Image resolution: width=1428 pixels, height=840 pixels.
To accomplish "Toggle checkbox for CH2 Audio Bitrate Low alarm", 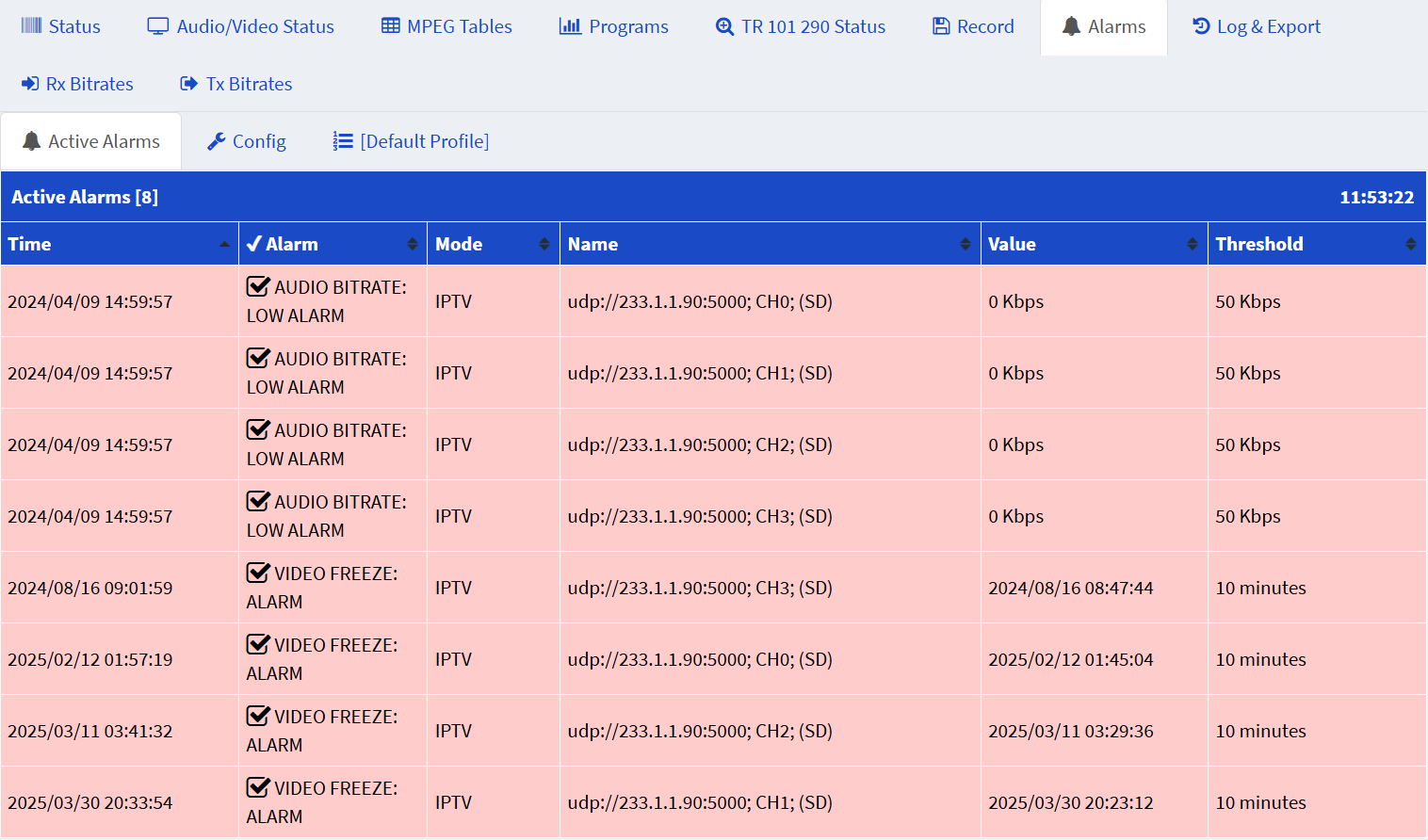I will click(x=258, y=429).
